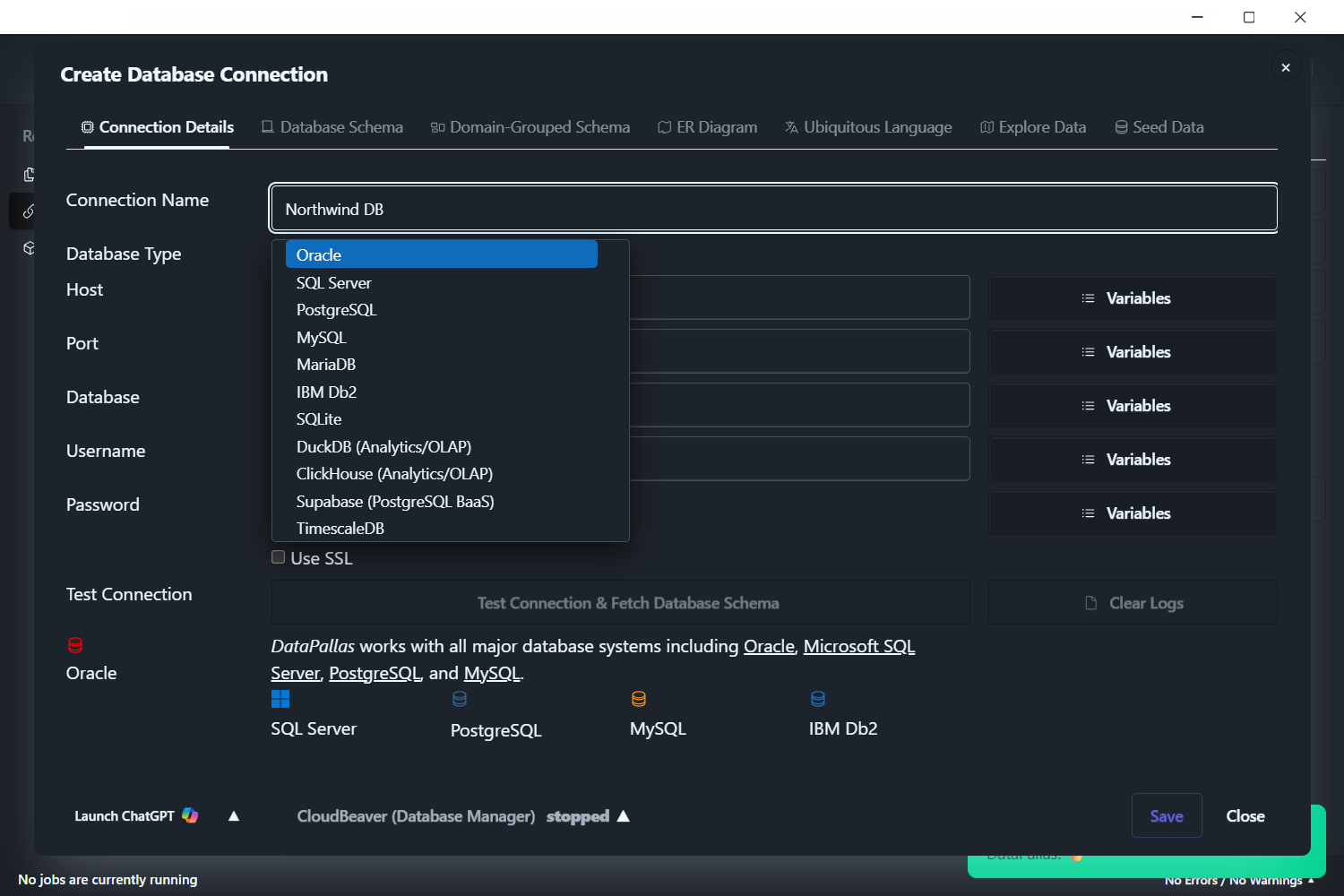Click the Host input field
Screen dimensions: 1344x896
(799, 298)
